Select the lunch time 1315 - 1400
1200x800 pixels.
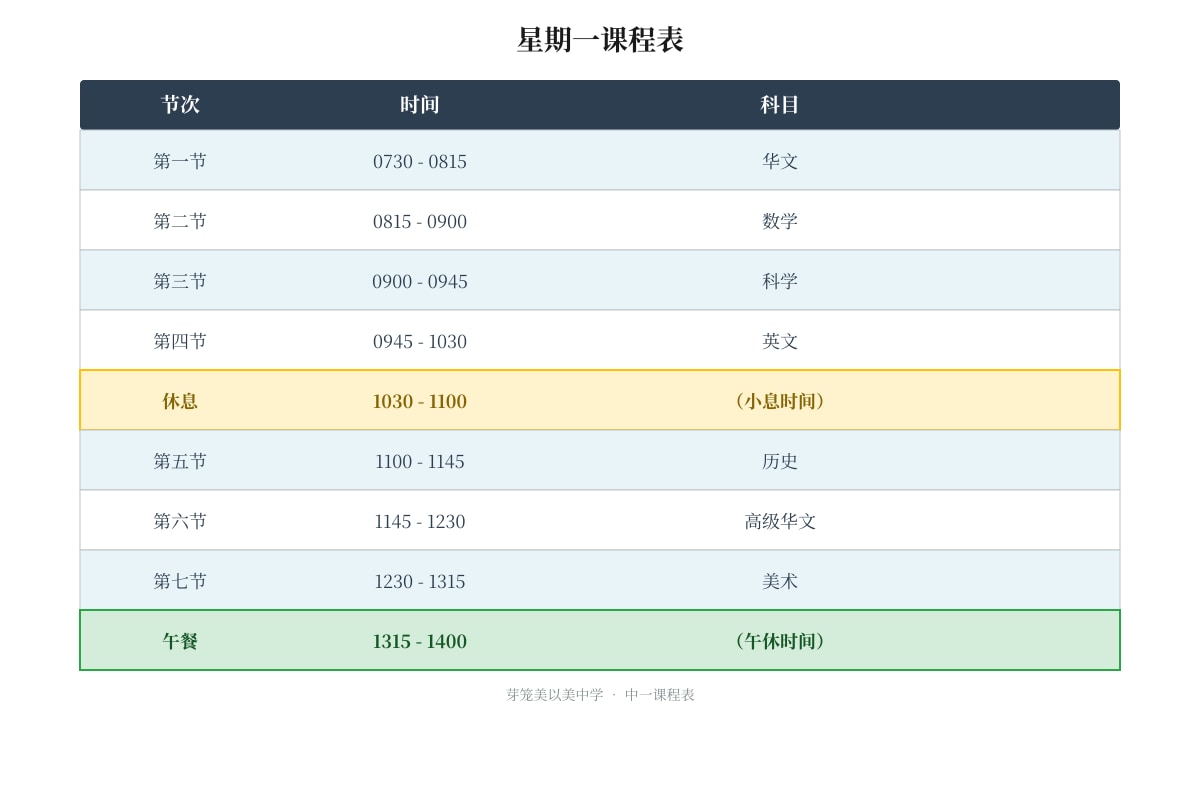pos(420,641)
